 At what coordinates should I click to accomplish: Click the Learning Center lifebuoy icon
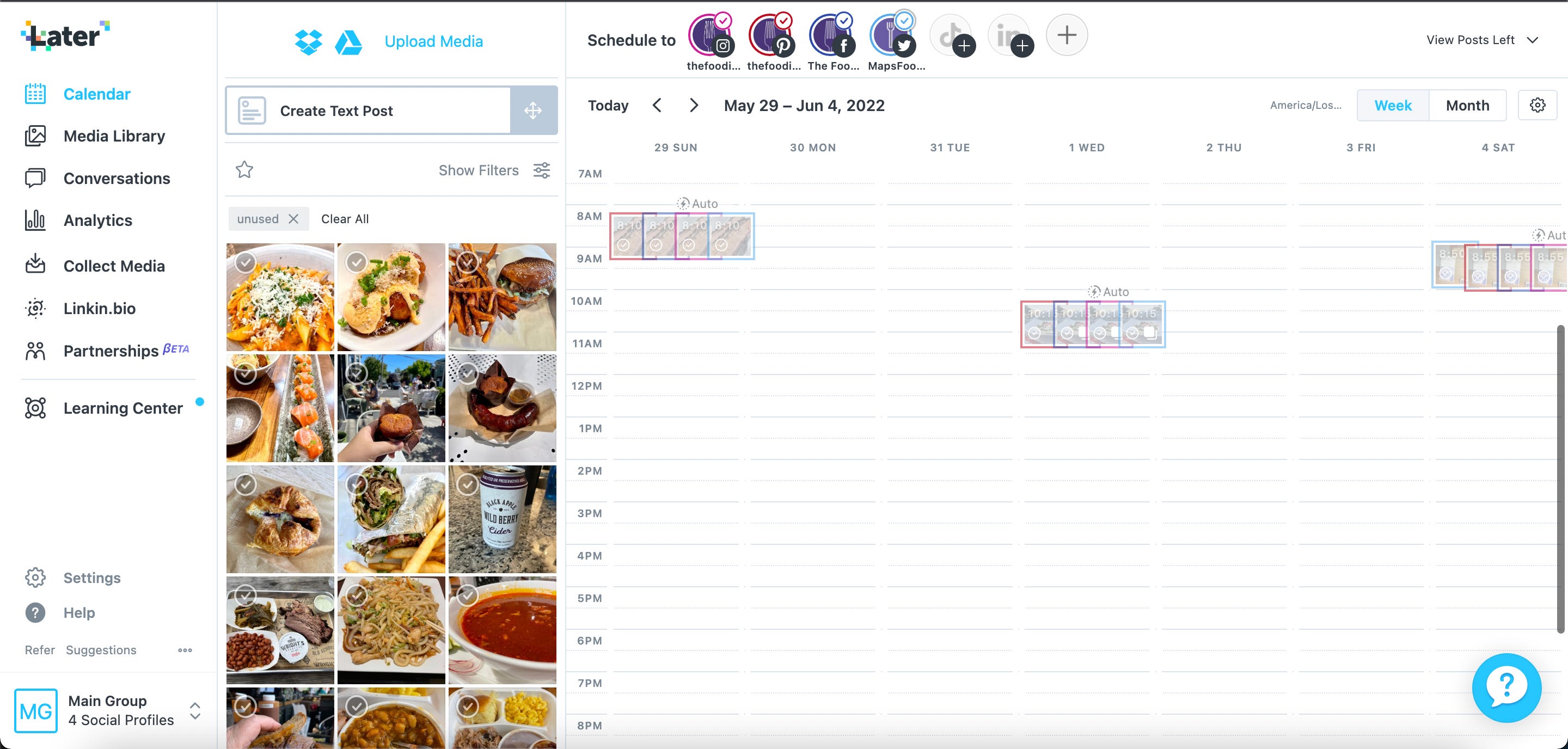click(x=35, y=408)
